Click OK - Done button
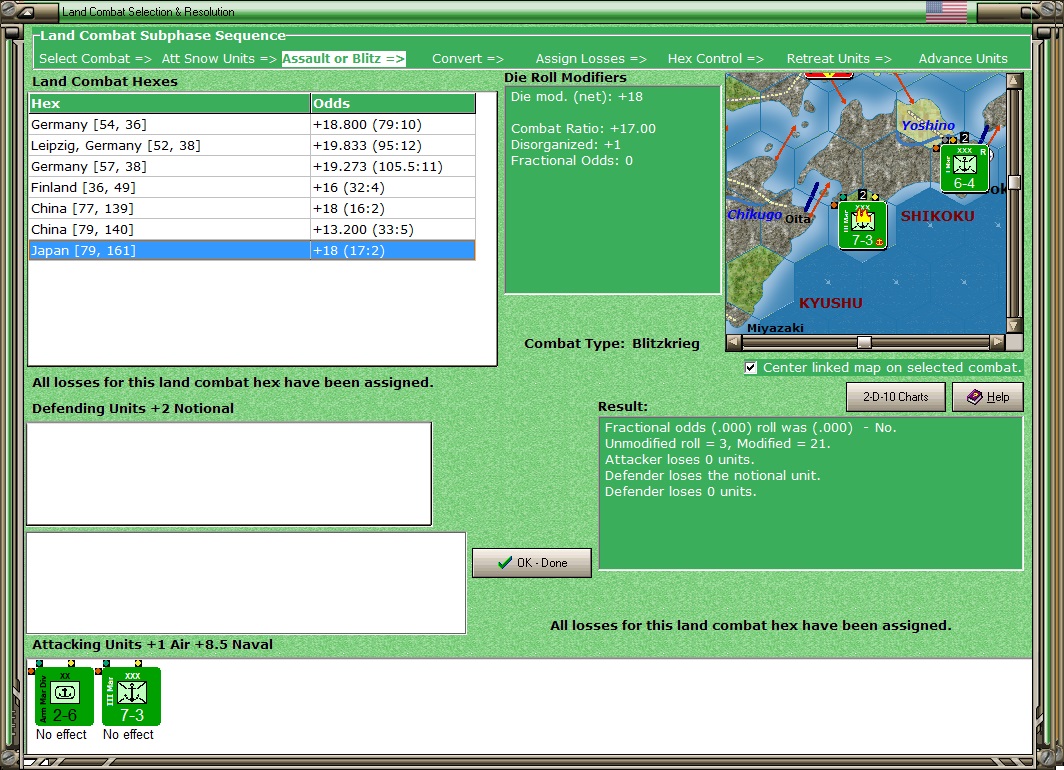Viewport: 1064px width, 770px height. pyautogui.click(x=531, y=562)
